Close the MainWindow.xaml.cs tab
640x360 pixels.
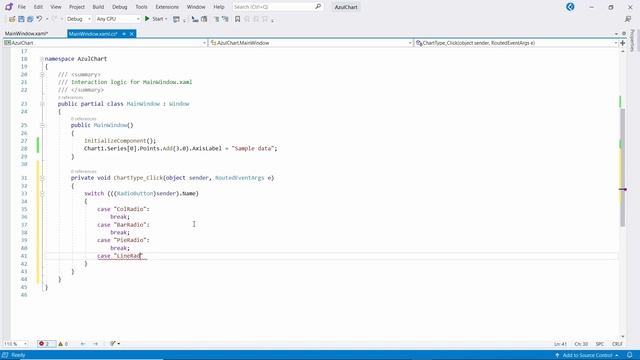(x=131, y=34)
